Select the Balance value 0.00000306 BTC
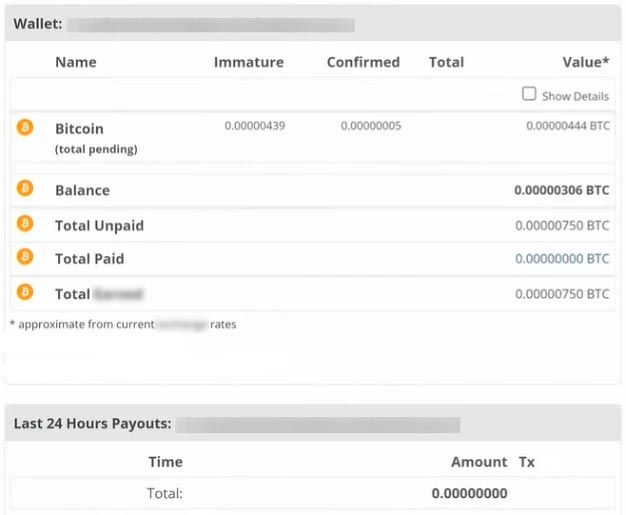 point(561,190)
